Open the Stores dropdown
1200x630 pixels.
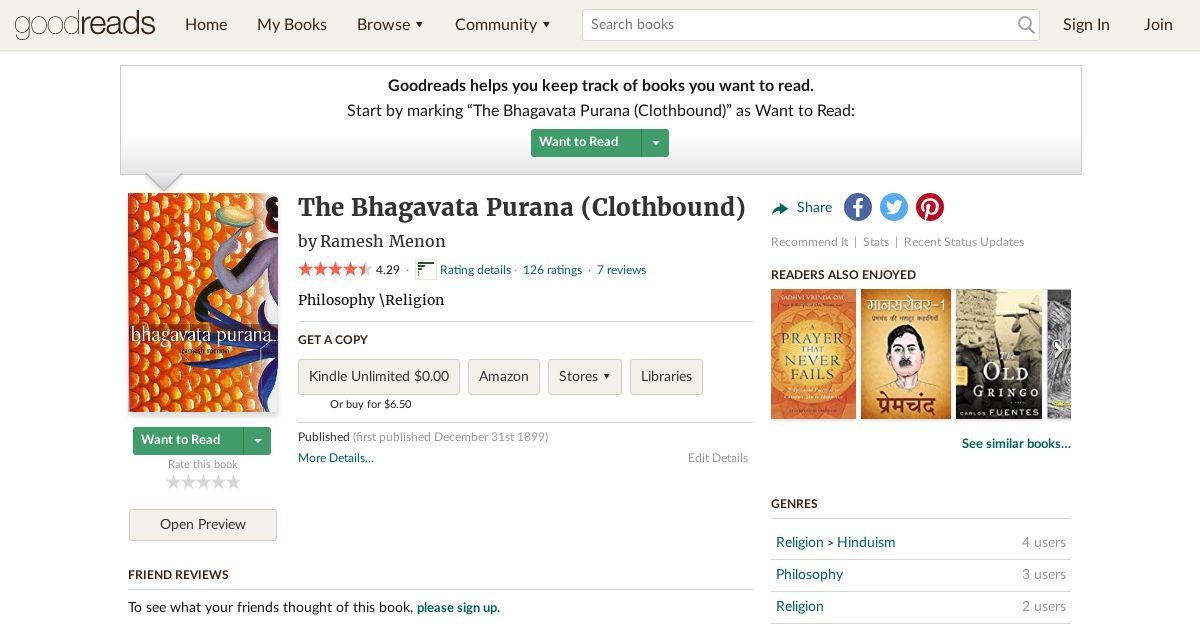(585, 377)
